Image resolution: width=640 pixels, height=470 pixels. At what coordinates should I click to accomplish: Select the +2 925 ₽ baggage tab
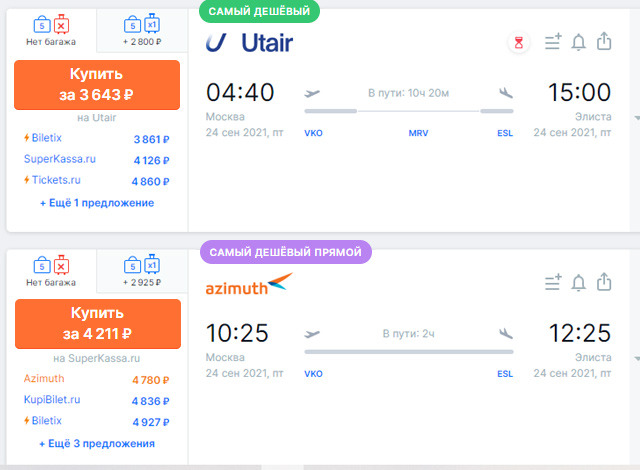142,271
